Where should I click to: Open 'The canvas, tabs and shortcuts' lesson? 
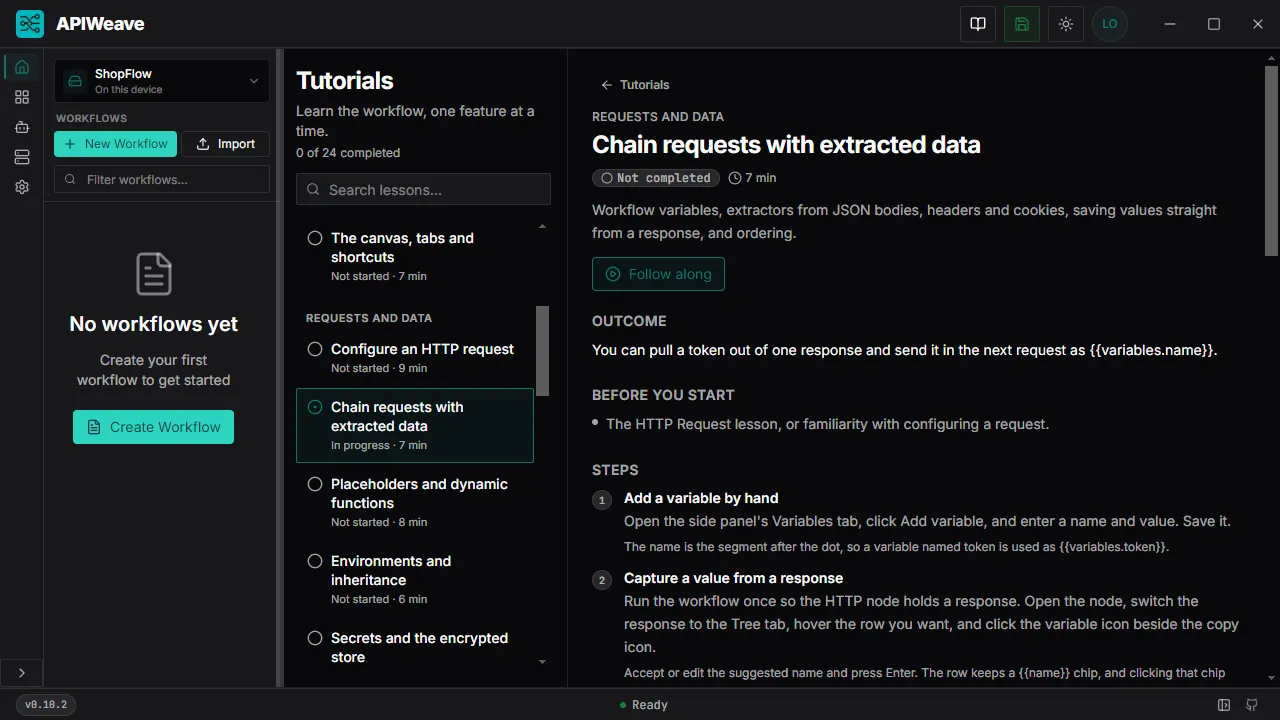point(415,256)
